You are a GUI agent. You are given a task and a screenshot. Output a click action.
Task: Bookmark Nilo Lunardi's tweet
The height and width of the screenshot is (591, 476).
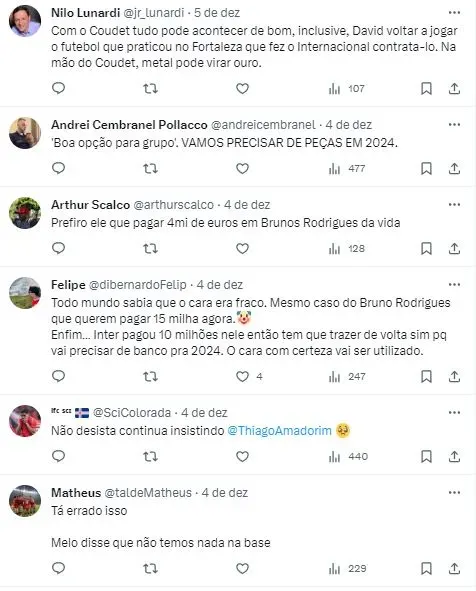426,89
